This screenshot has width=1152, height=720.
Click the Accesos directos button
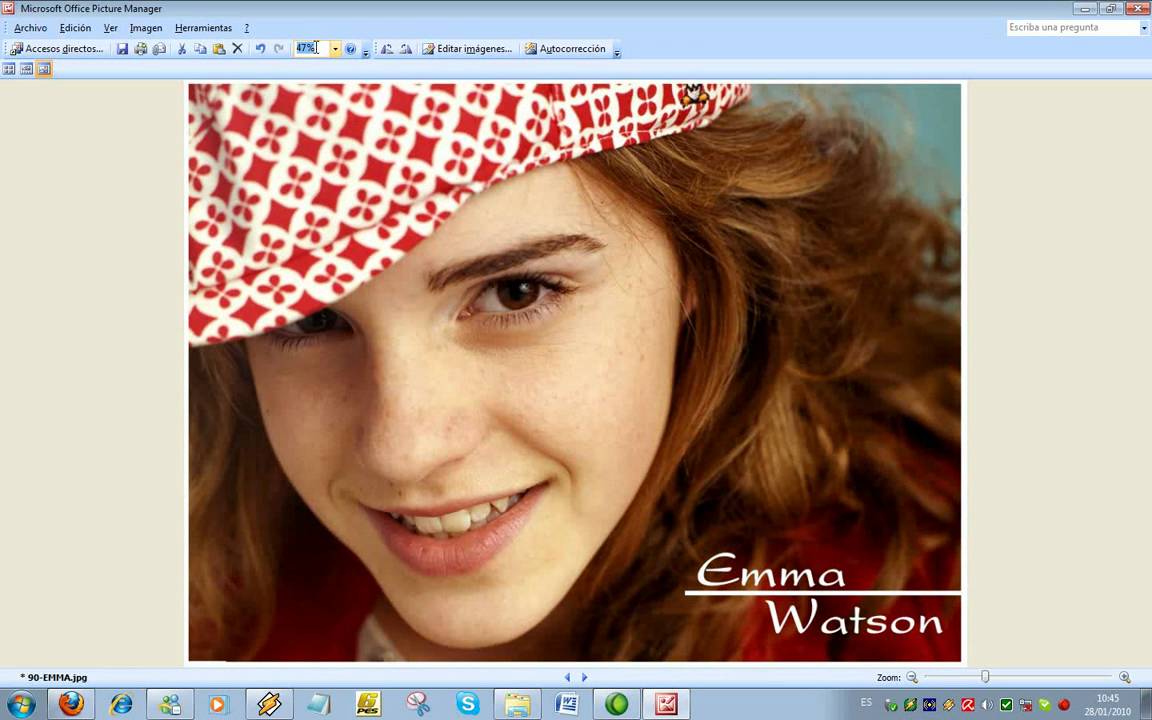coord(57,48)
